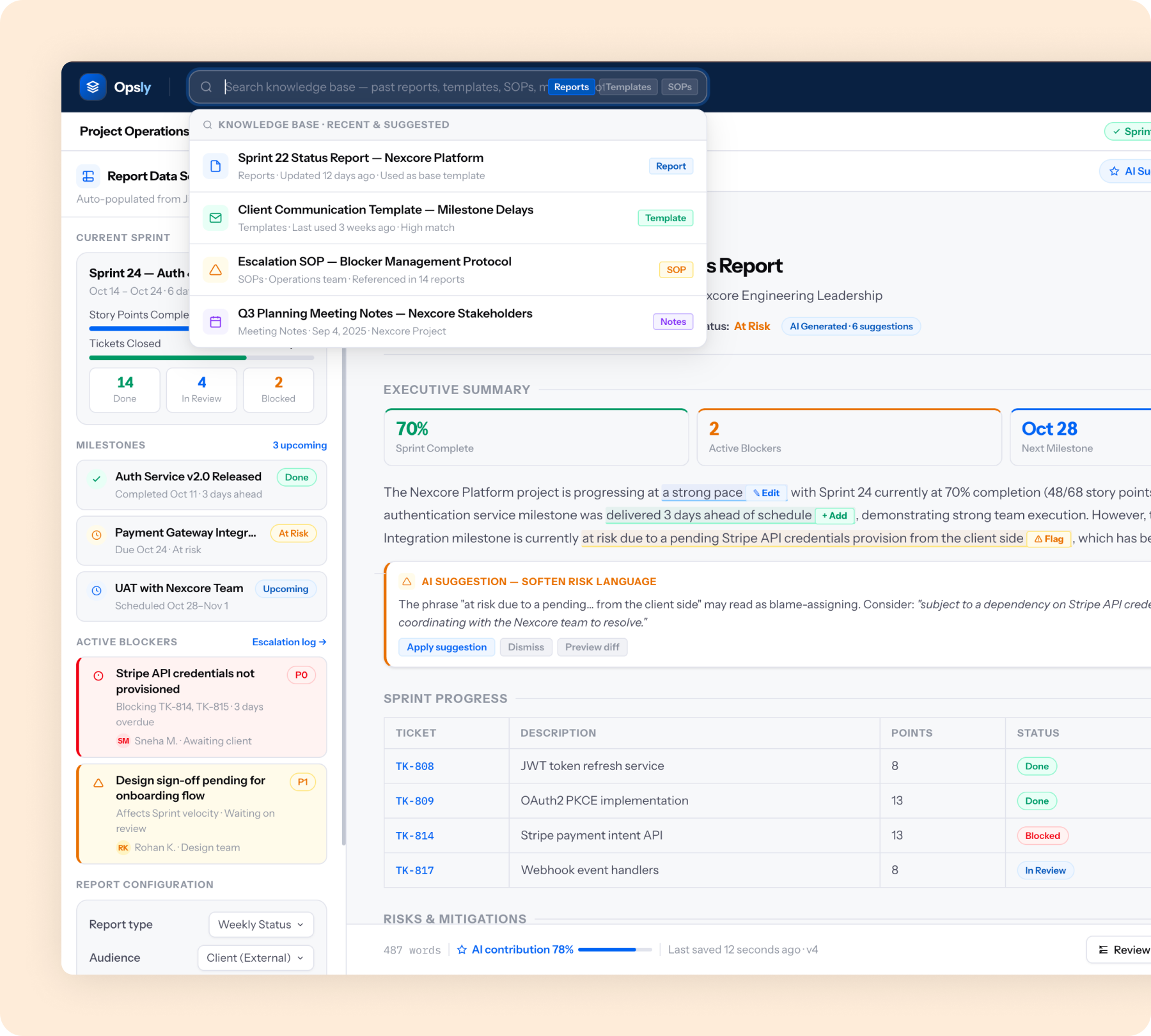Click the Notes tag badge

click(x=673, y=322)
